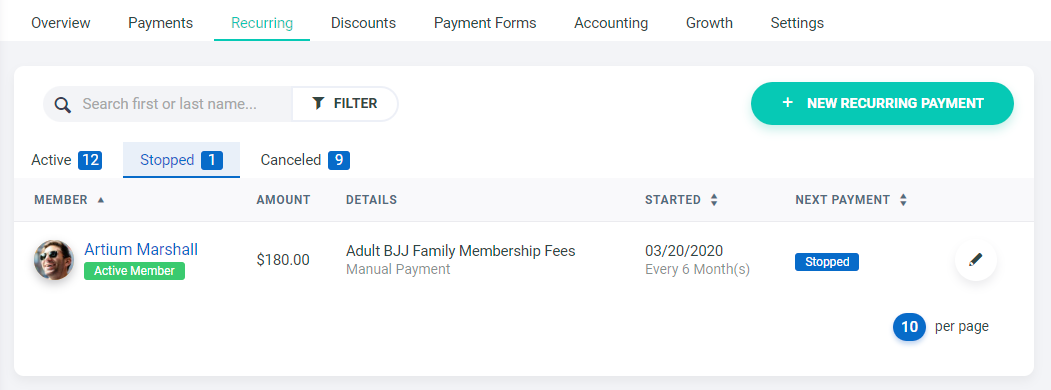Click Artium Marshall's avatar photo
The width and height of the screenshot is (1051, 390).
pos(54,260)
